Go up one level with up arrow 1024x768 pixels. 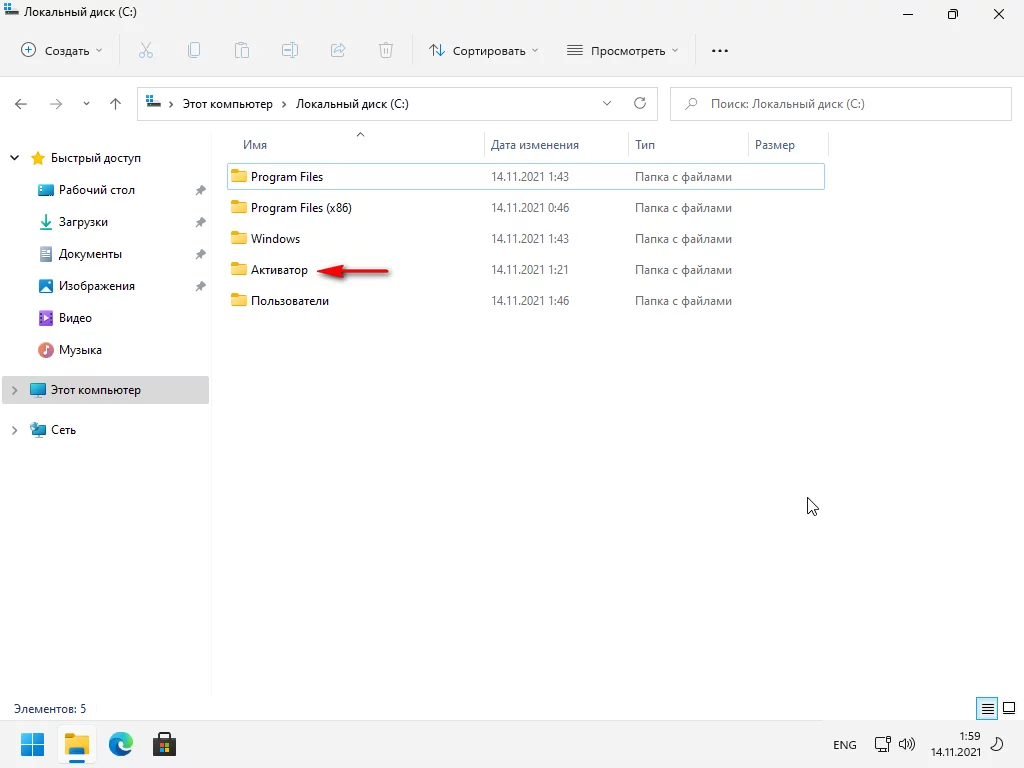click(116, 104)
